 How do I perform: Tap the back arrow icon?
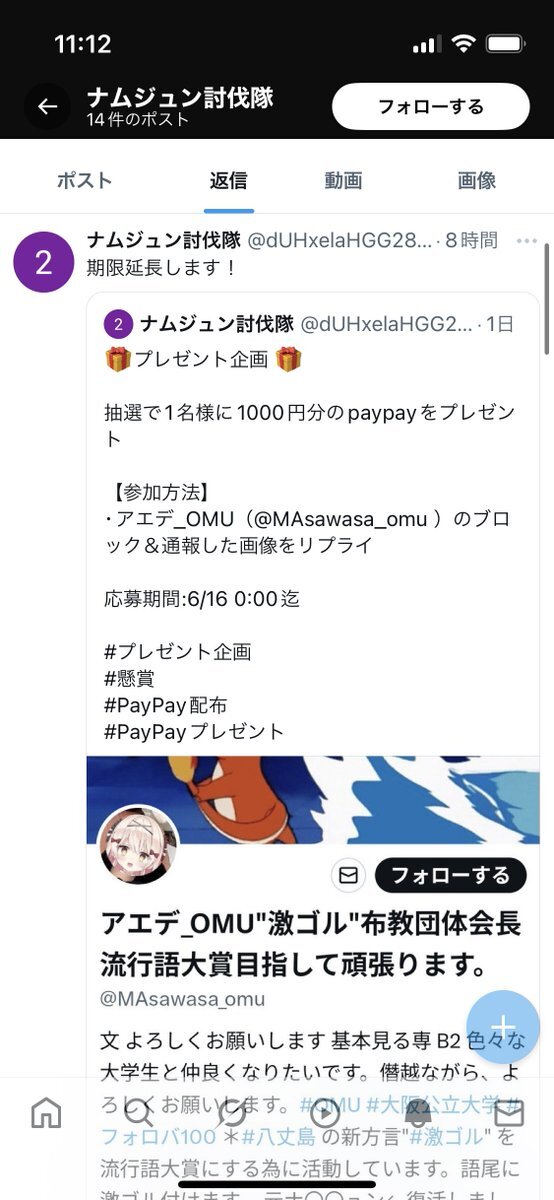(48, 106)
